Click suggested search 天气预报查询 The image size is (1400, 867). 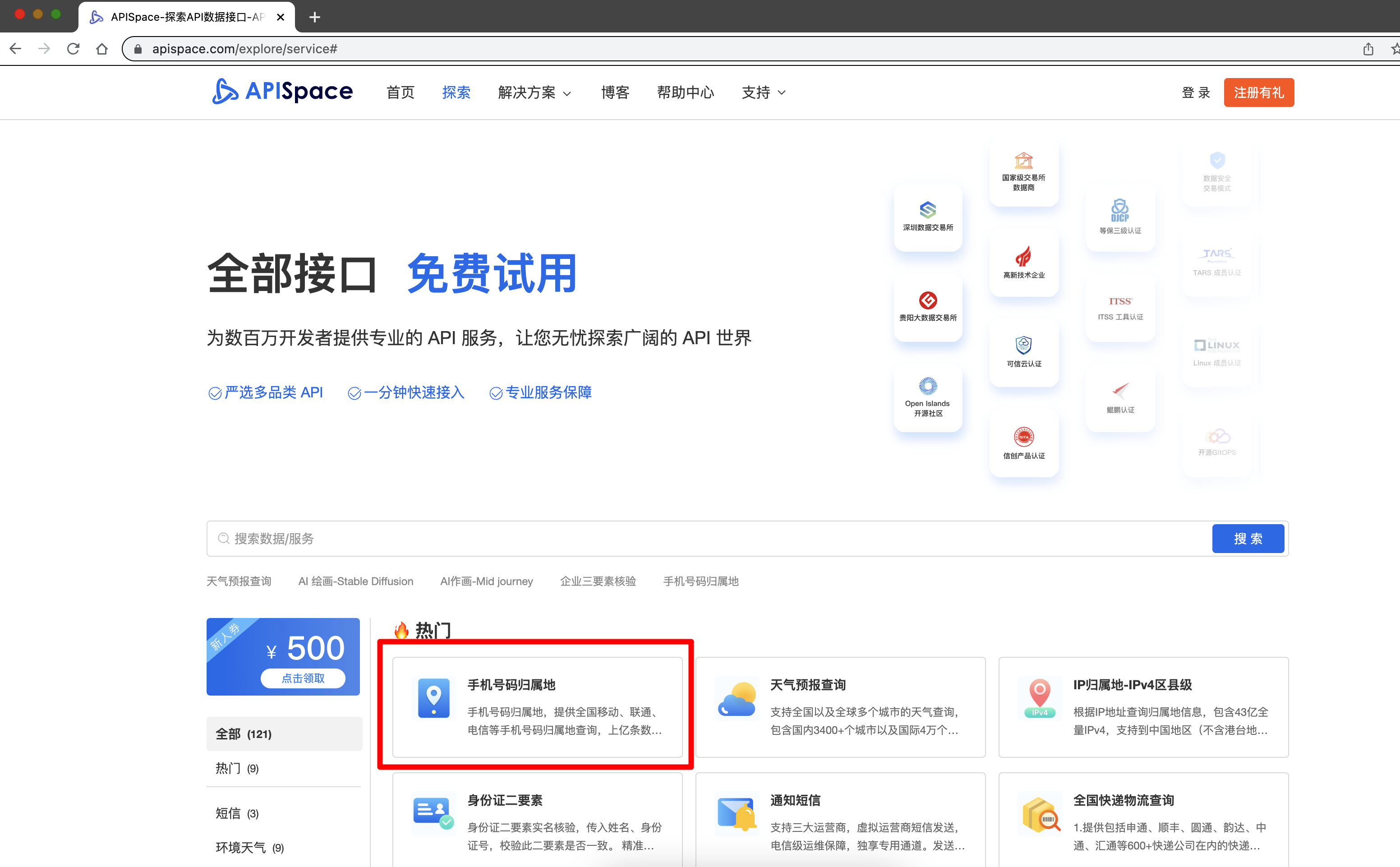239,581
